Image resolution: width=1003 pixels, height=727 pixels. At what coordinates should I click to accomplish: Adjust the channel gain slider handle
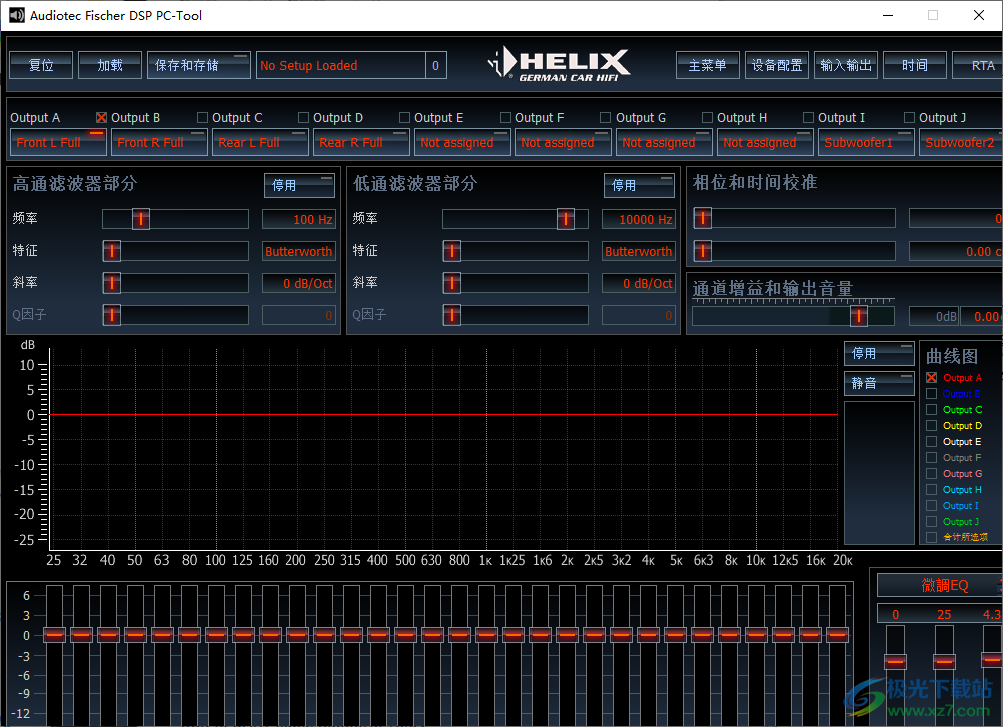pyautogui.click(x=858, y=315)
